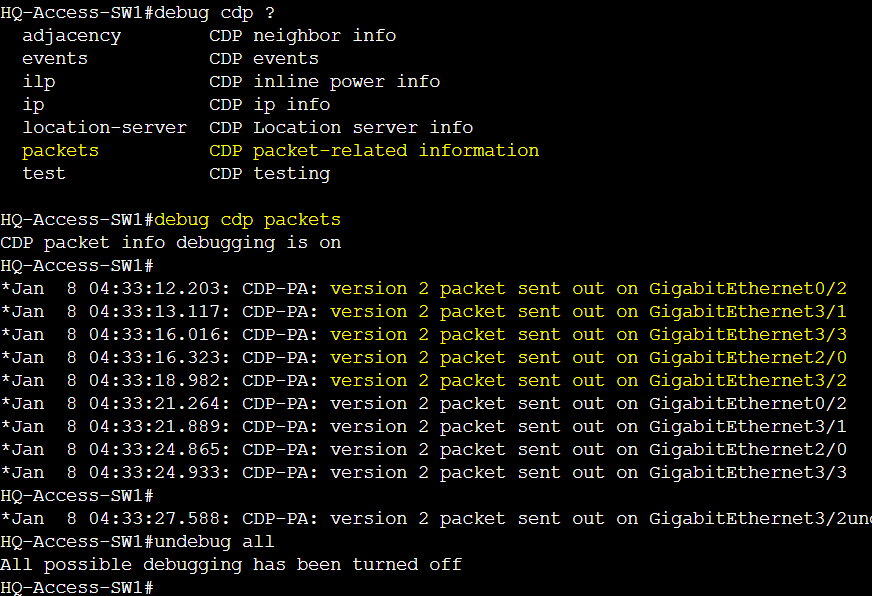Click GigabitEthernet3/3 in the 04:33:16.016 line
This screenshot has height=596, width=872.
748,335
